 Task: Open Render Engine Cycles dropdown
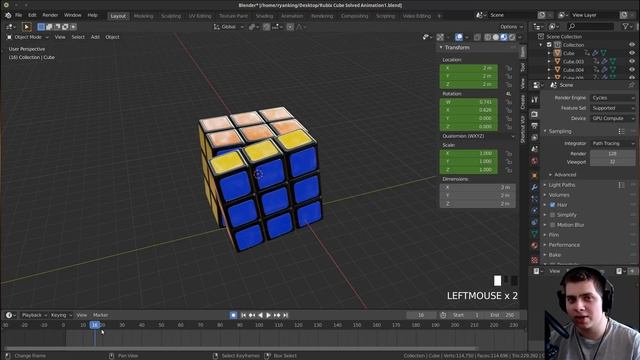(613, 98)
